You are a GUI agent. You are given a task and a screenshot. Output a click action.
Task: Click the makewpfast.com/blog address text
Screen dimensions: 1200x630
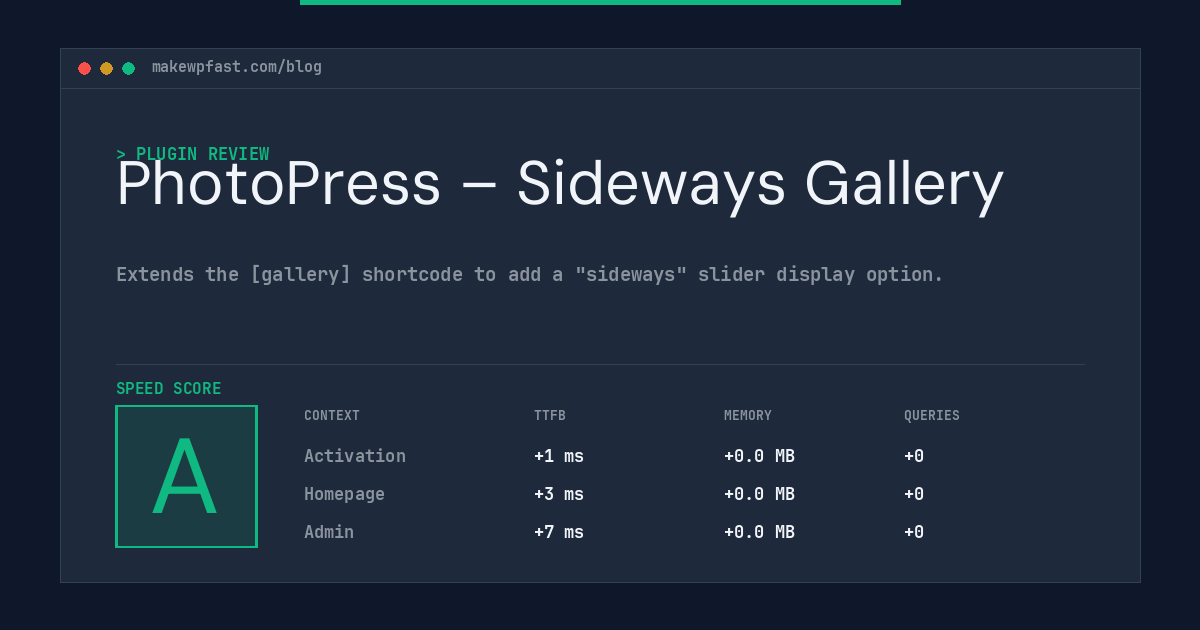pyautogui.click(x=237, y=67)
